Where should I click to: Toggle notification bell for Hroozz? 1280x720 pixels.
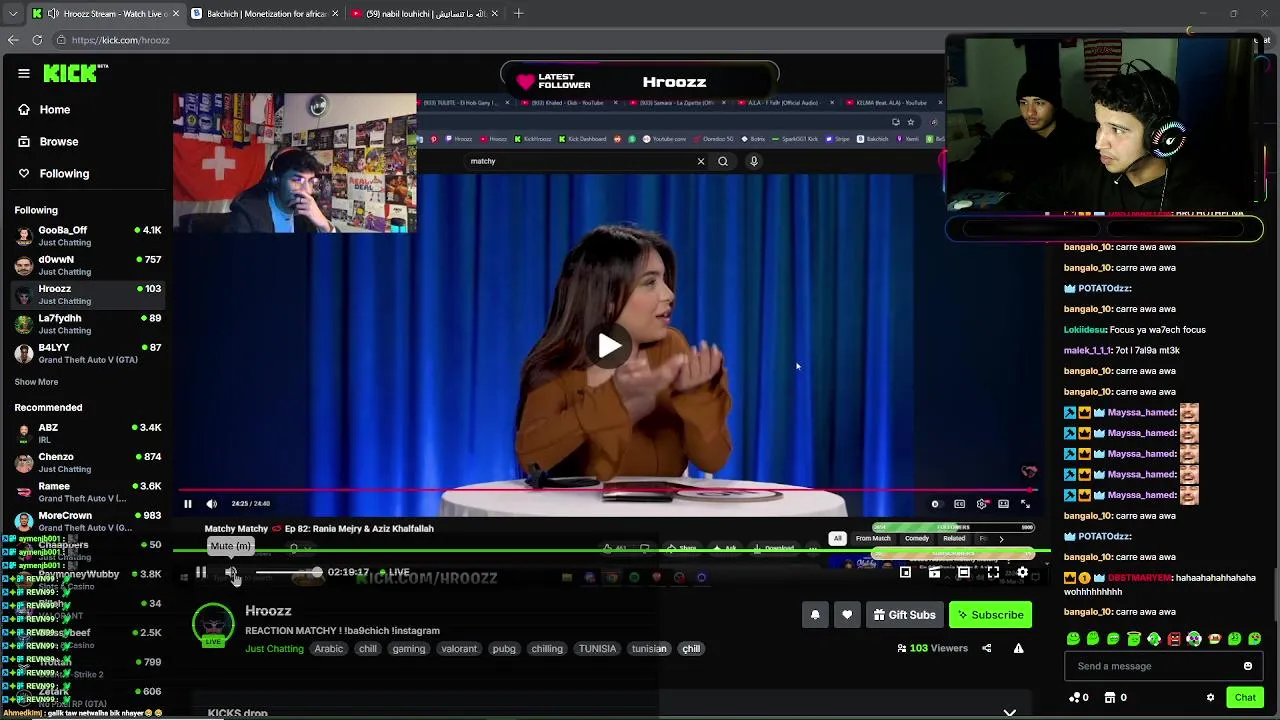point(815,615)
